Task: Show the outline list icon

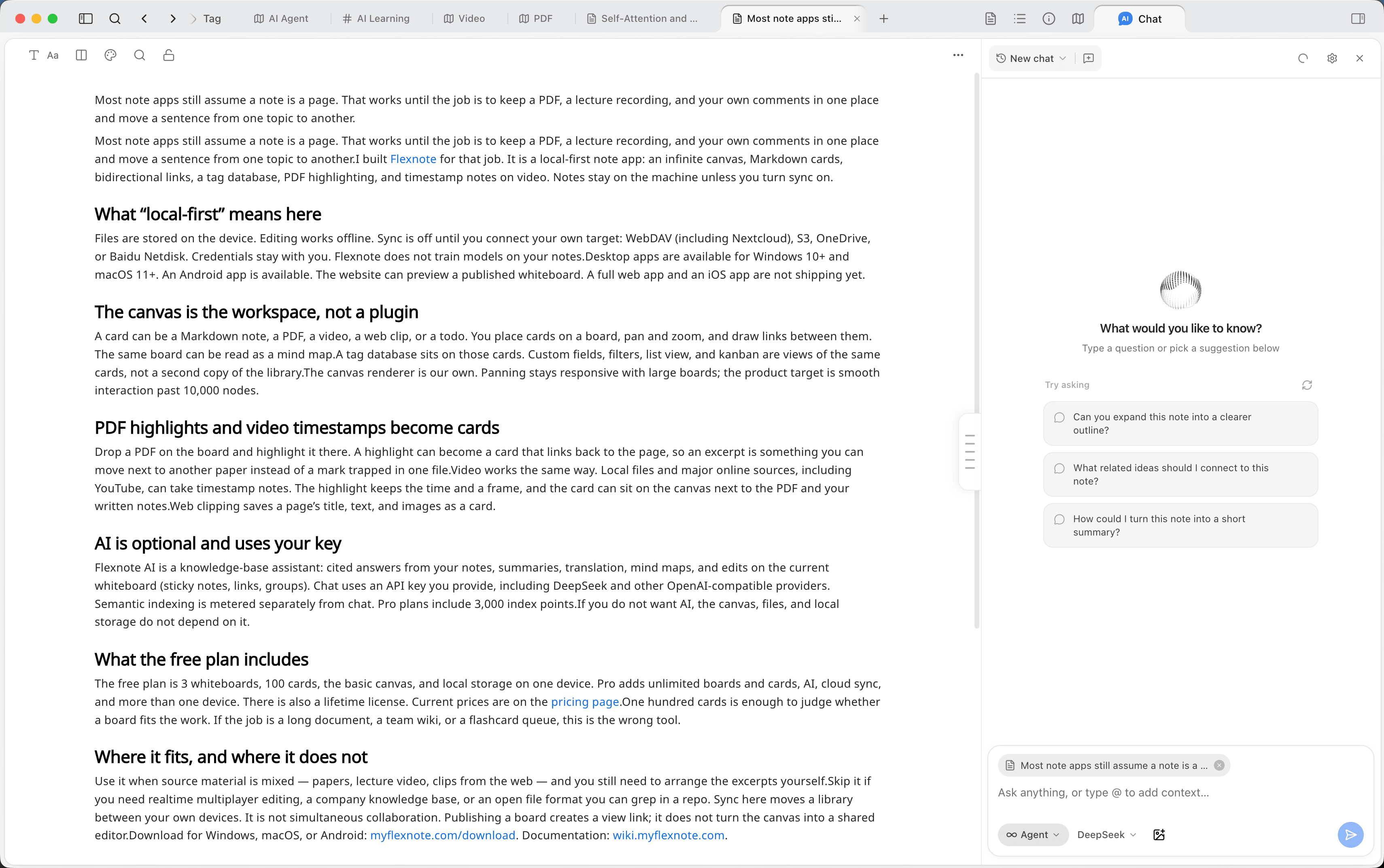Action: coord(1020,18)
